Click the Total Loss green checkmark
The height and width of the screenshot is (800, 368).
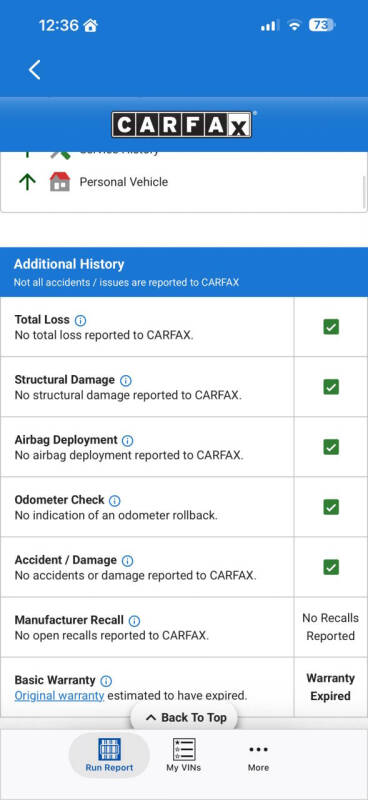pyautogui.click(x=331, y=327)
